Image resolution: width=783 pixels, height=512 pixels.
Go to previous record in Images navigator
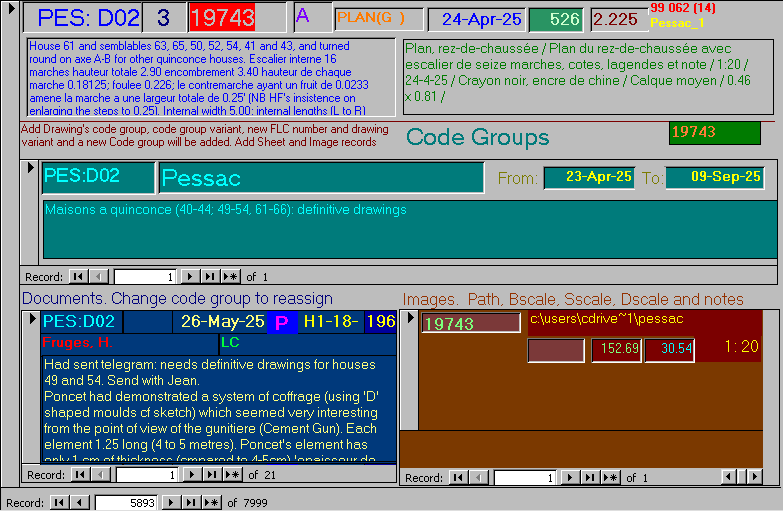pos(478,477)
